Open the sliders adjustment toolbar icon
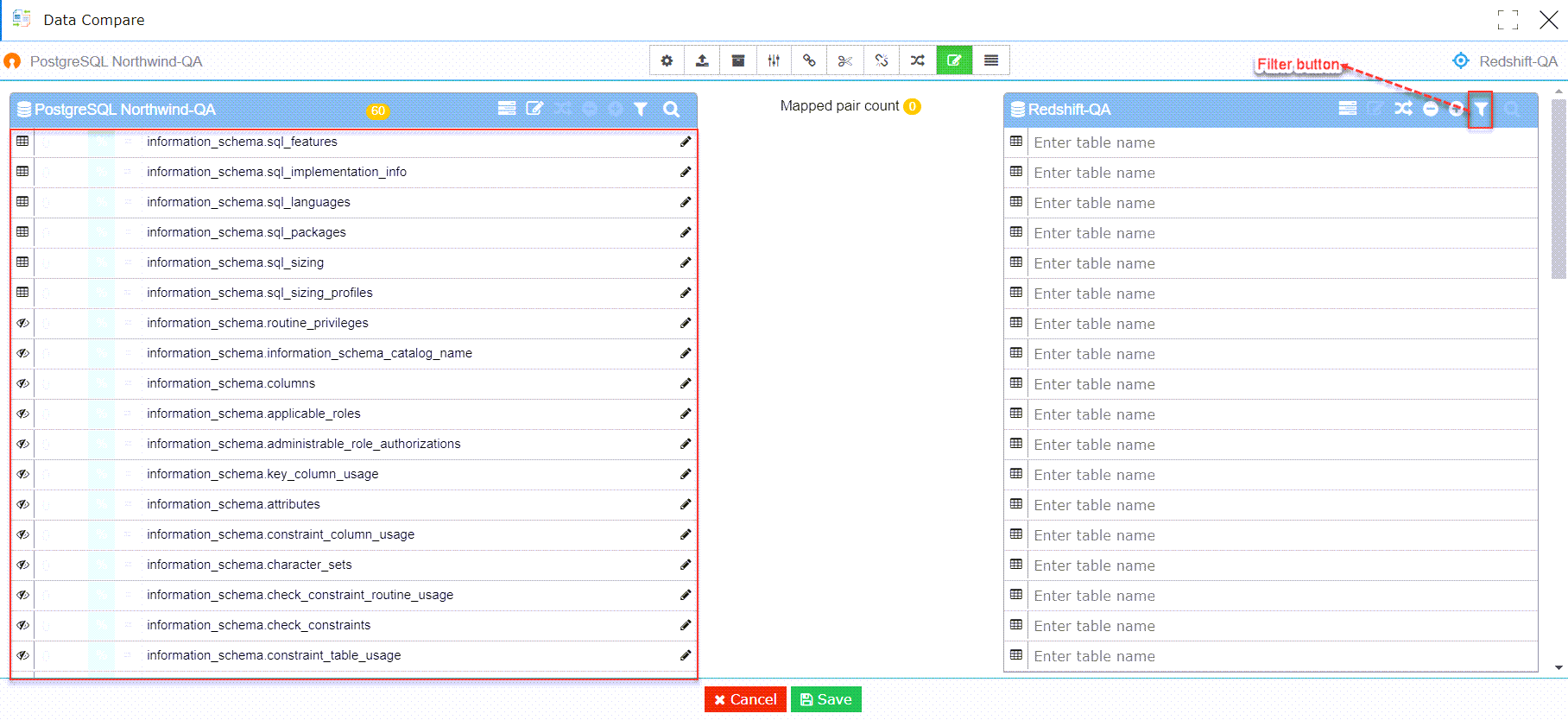 coord(774,60)
